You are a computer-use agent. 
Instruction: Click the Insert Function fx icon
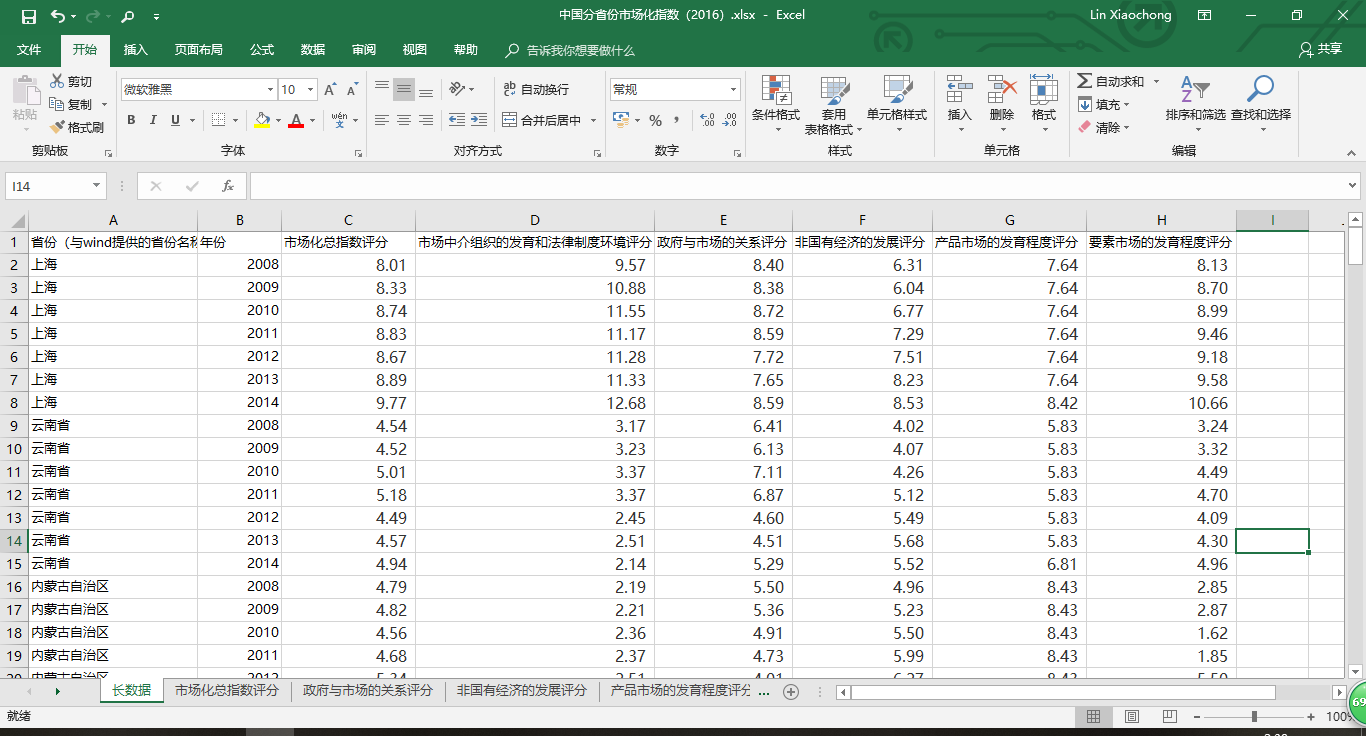click(x=228, y=186)
